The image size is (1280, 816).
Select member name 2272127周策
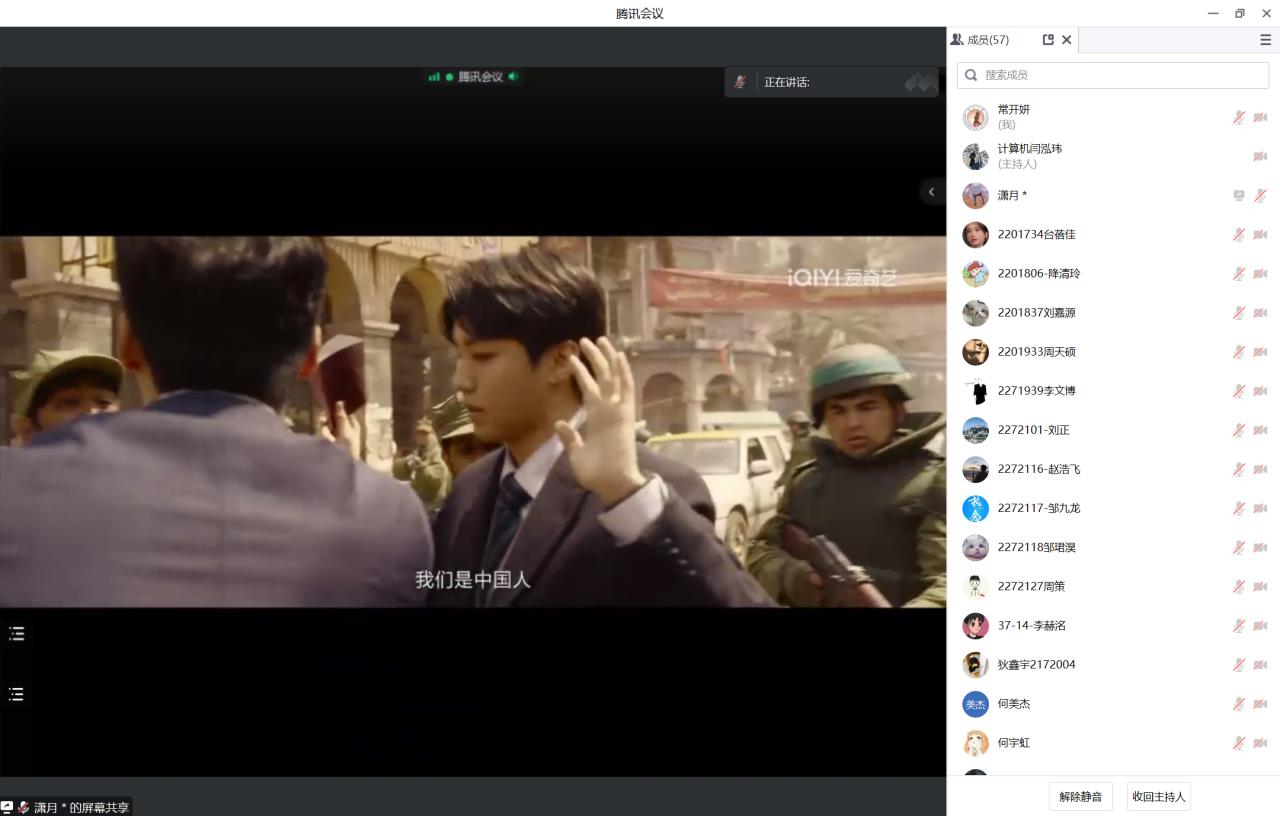point(1031,587)
